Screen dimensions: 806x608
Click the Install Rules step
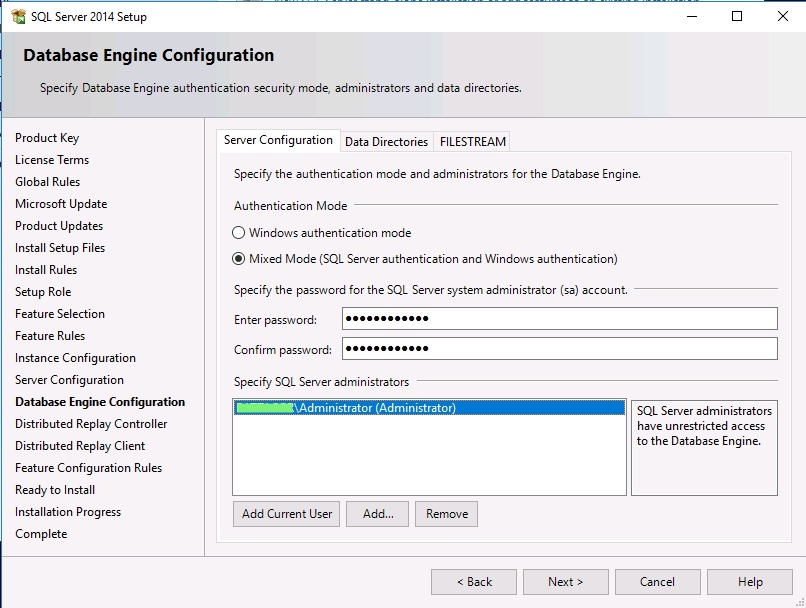(46, 270)
